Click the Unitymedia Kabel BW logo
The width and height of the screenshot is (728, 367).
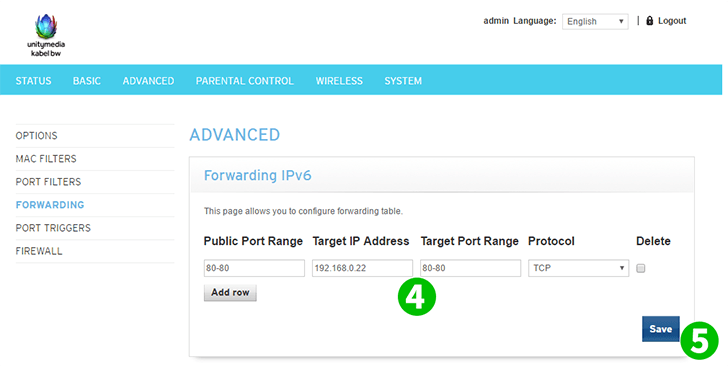tap(46, 35)
